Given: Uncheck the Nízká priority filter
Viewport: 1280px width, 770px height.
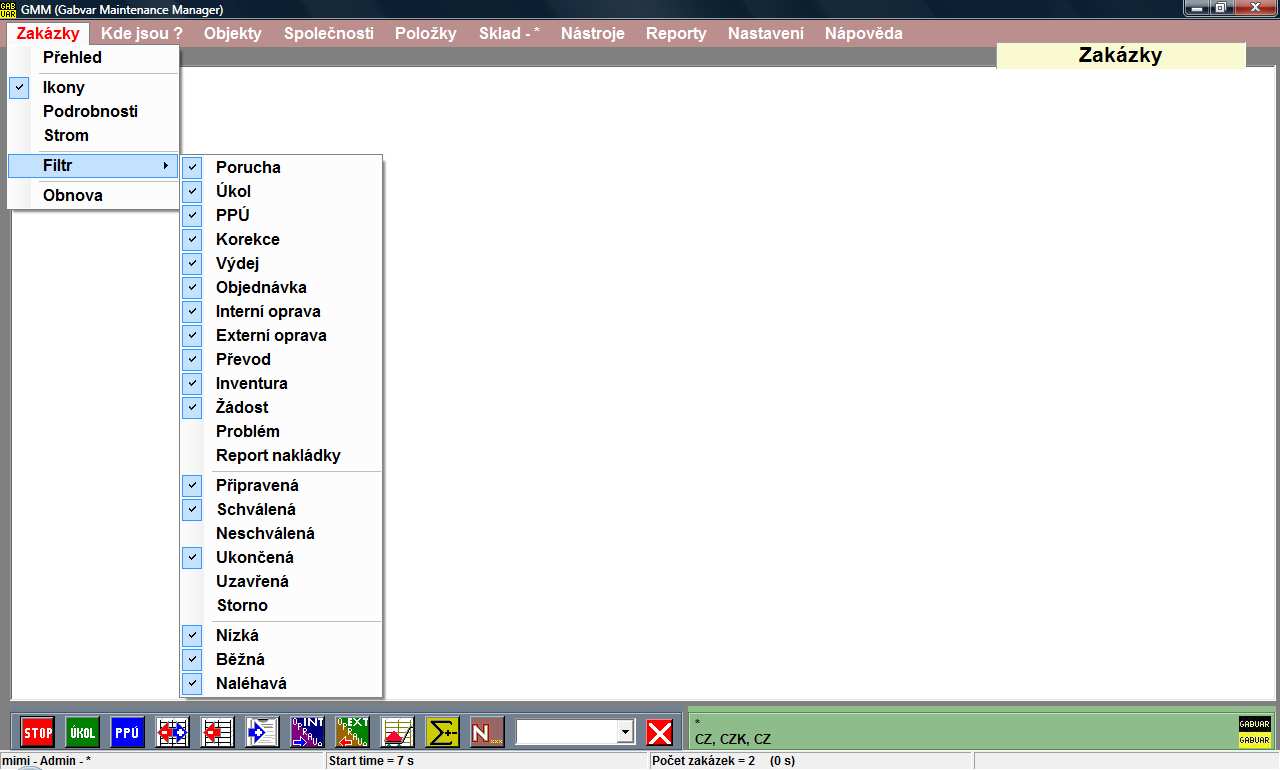Looking at the screenshot, I should coord(282,635).
